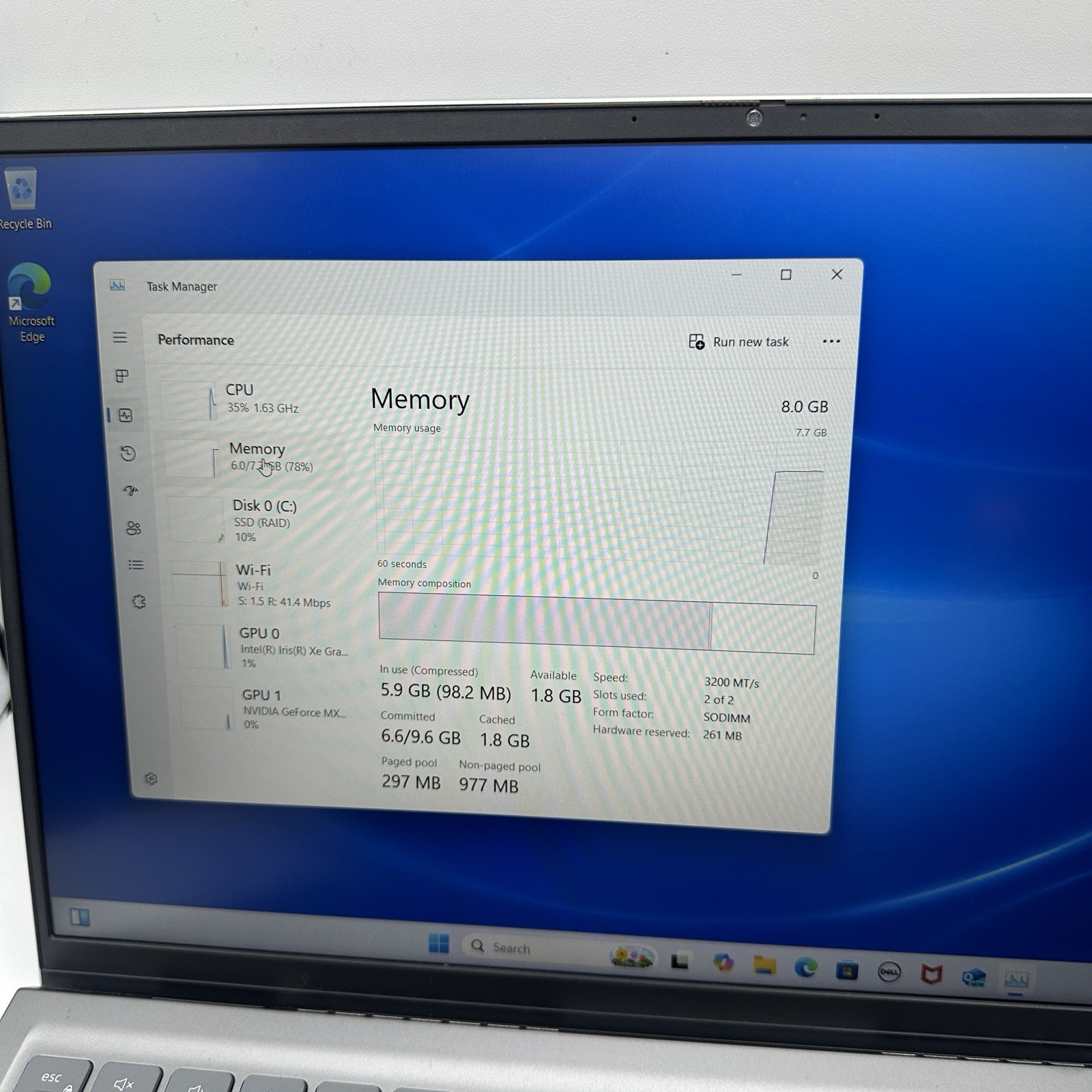Select Wi-Fi performance item

(x=266, y=585)
